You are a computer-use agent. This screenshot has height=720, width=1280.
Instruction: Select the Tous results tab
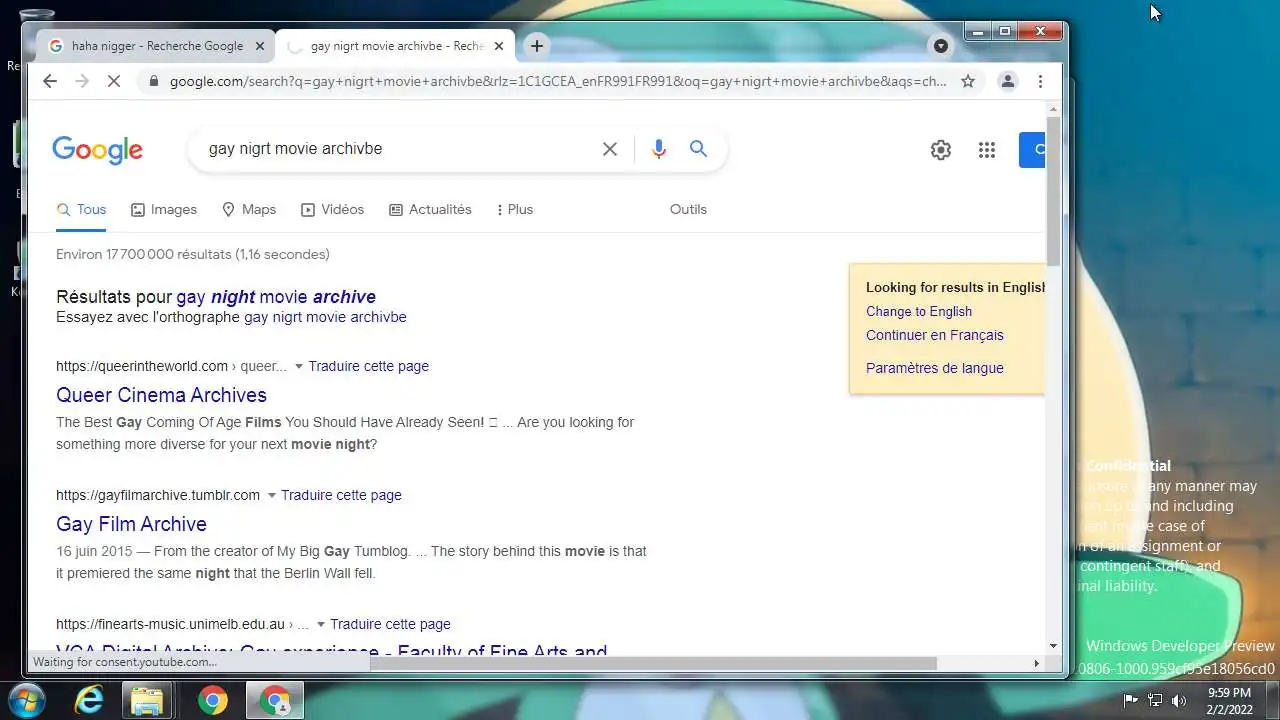(81, 209)
